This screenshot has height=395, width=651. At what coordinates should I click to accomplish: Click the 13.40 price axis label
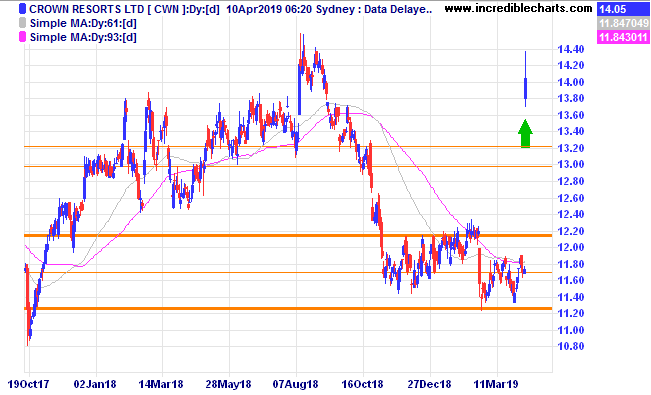click(570, 131)
